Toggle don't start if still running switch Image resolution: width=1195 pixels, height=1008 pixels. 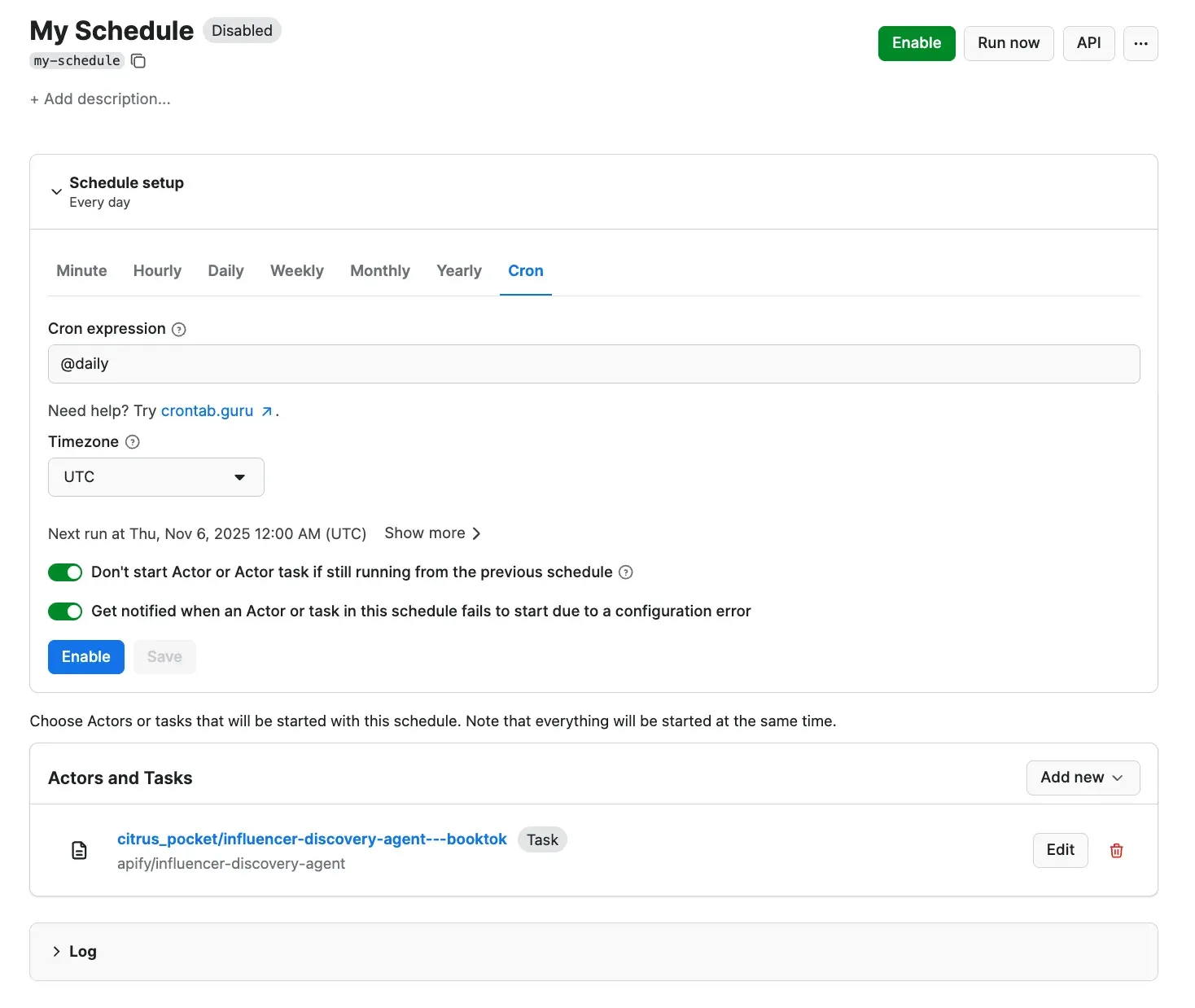65,572
